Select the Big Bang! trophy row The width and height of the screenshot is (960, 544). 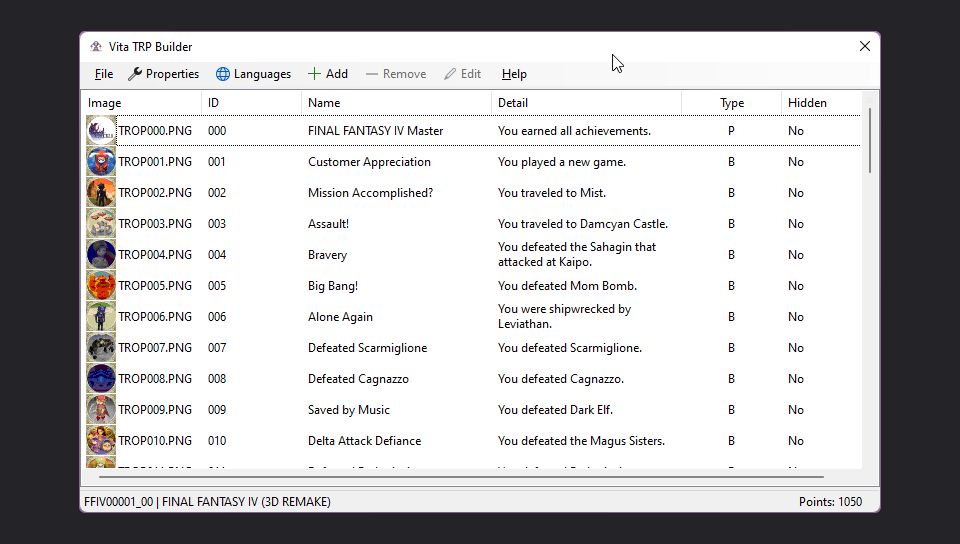click(333, 286)
